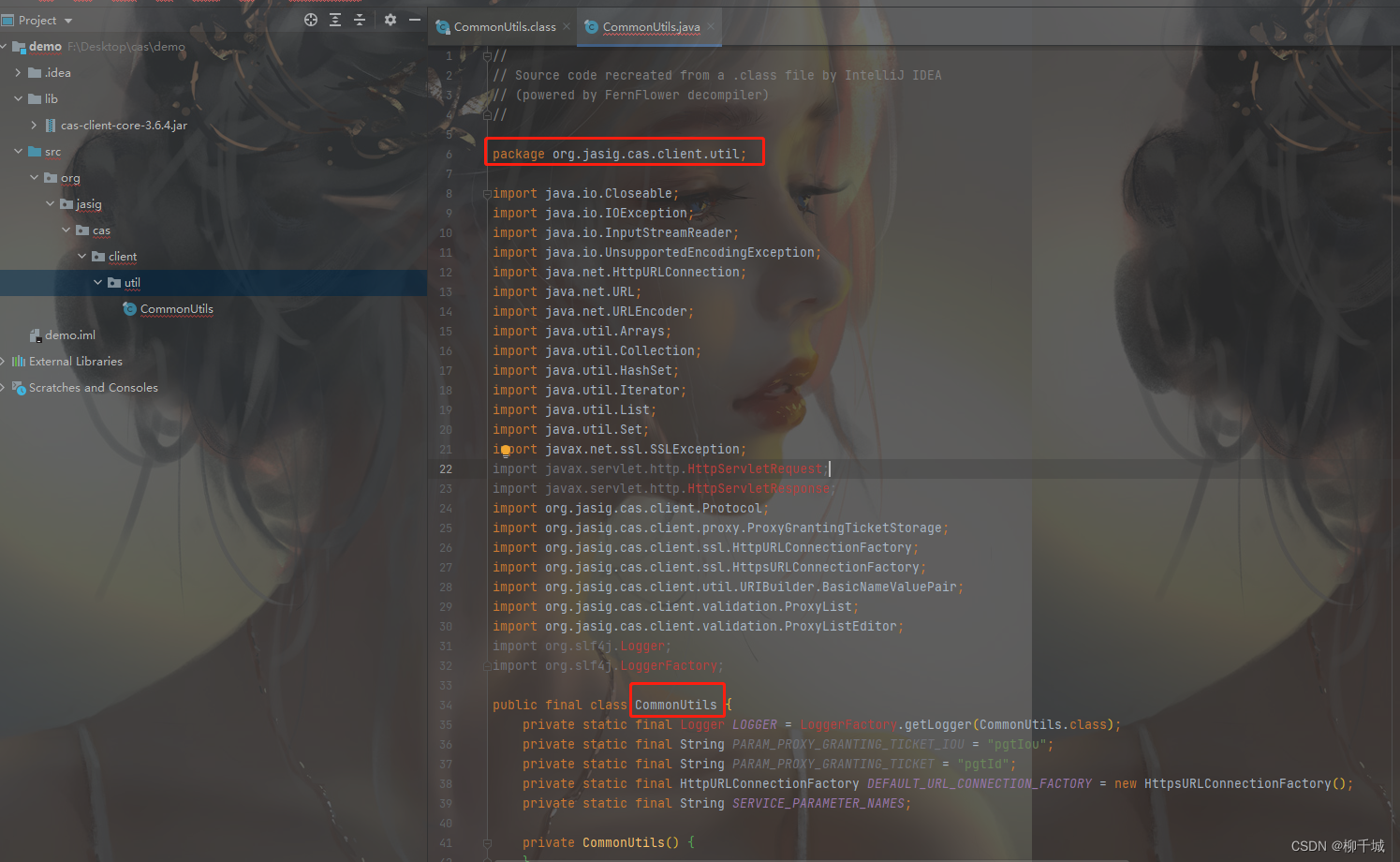This screenshot has width=1400, height=862.
Task: Switch to CommonUtils.java tab
Action: pos(652,27)
